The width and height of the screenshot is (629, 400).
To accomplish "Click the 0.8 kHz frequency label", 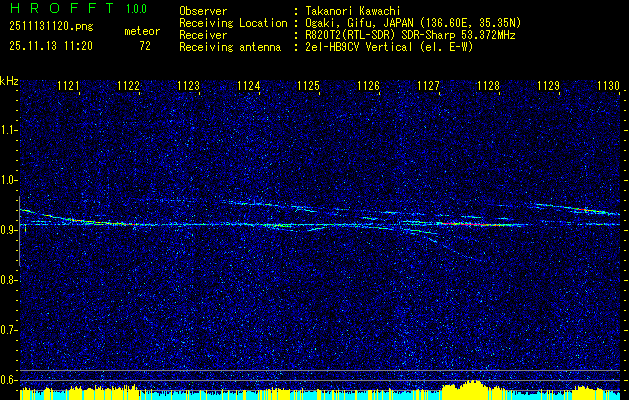I will pos(8,280).
